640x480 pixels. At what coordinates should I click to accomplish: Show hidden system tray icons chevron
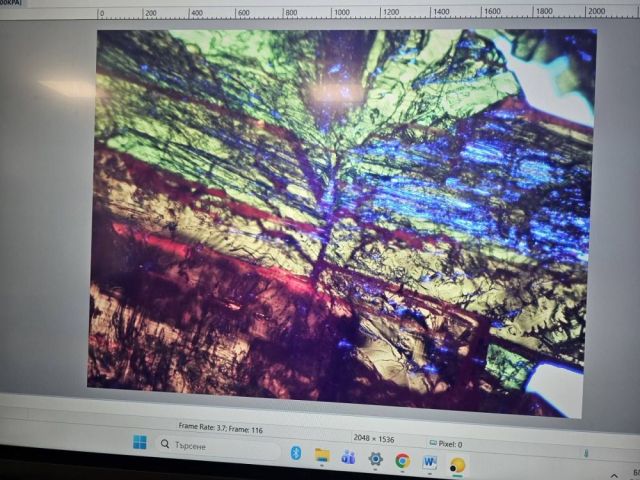pyautogui.click(x=614, y=476)
